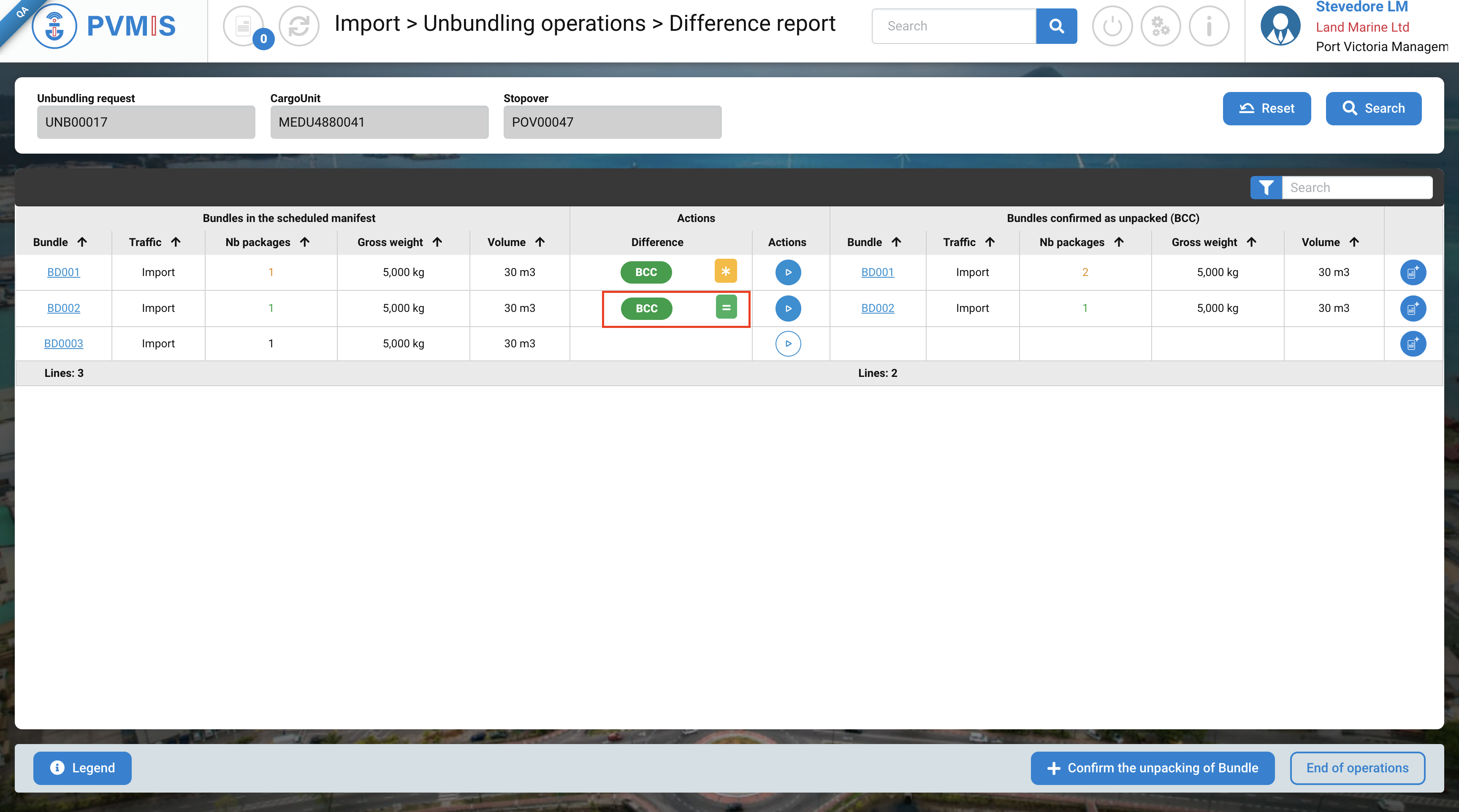Click the play action for BD001 row
This screenshot has height=812, width=1459.
tap(788, 272)
